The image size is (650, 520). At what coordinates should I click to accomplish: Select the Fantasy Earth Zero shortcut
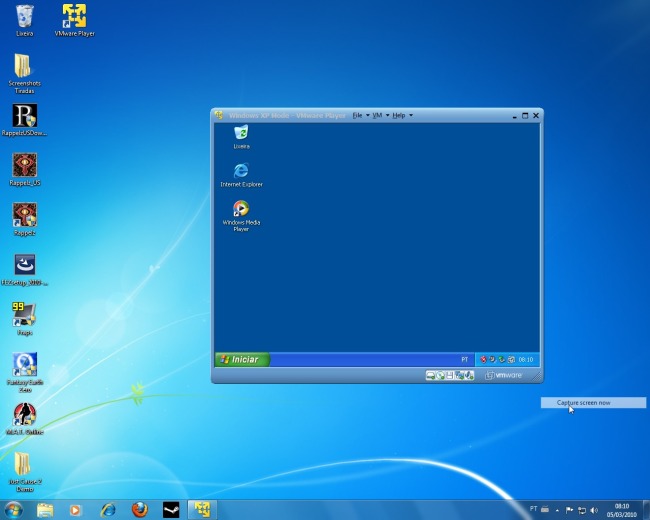[24, 372]
